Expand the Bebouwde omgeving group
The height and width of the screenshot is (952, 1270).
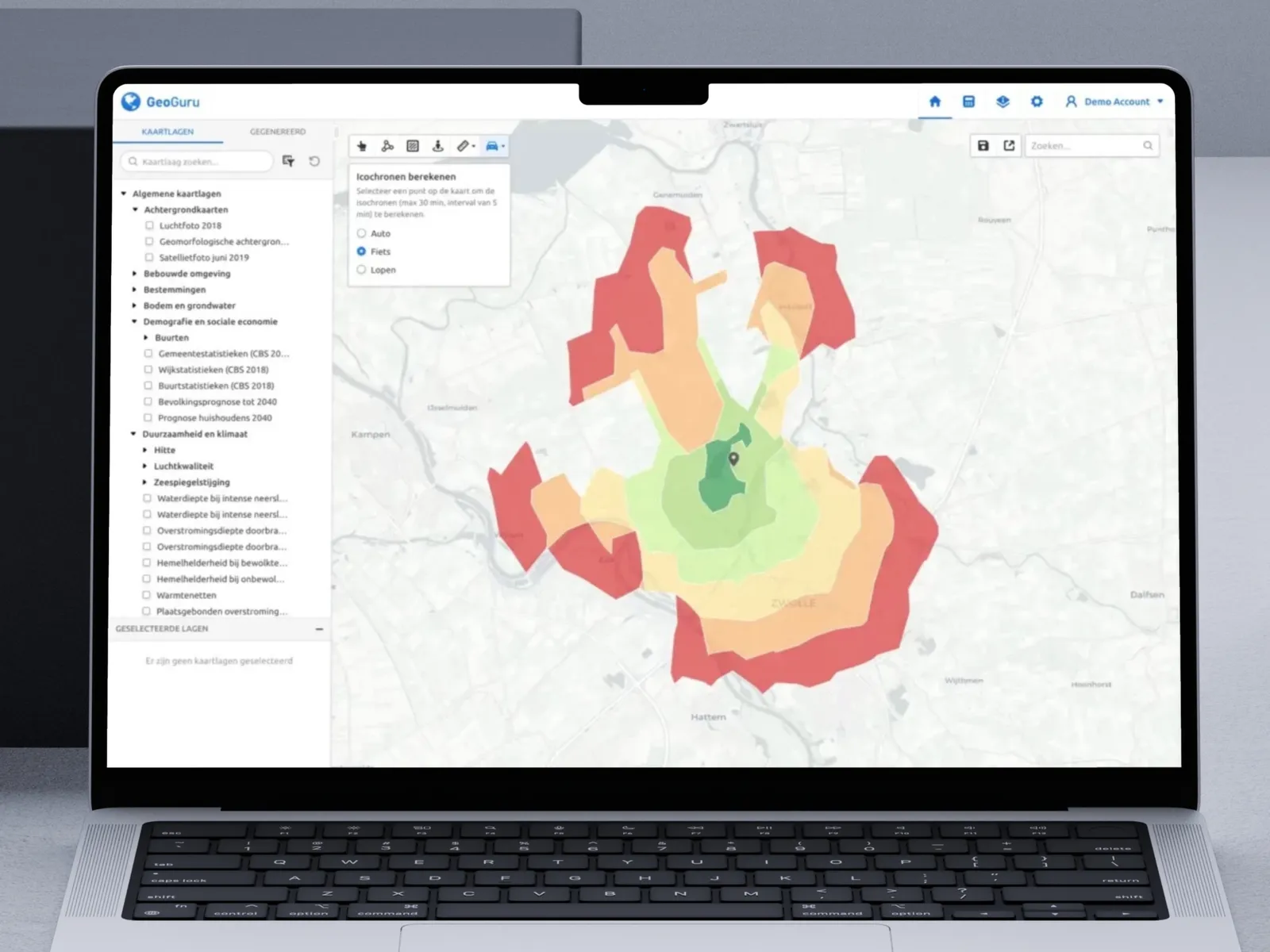pyautogui.click(x=135, y=274)
